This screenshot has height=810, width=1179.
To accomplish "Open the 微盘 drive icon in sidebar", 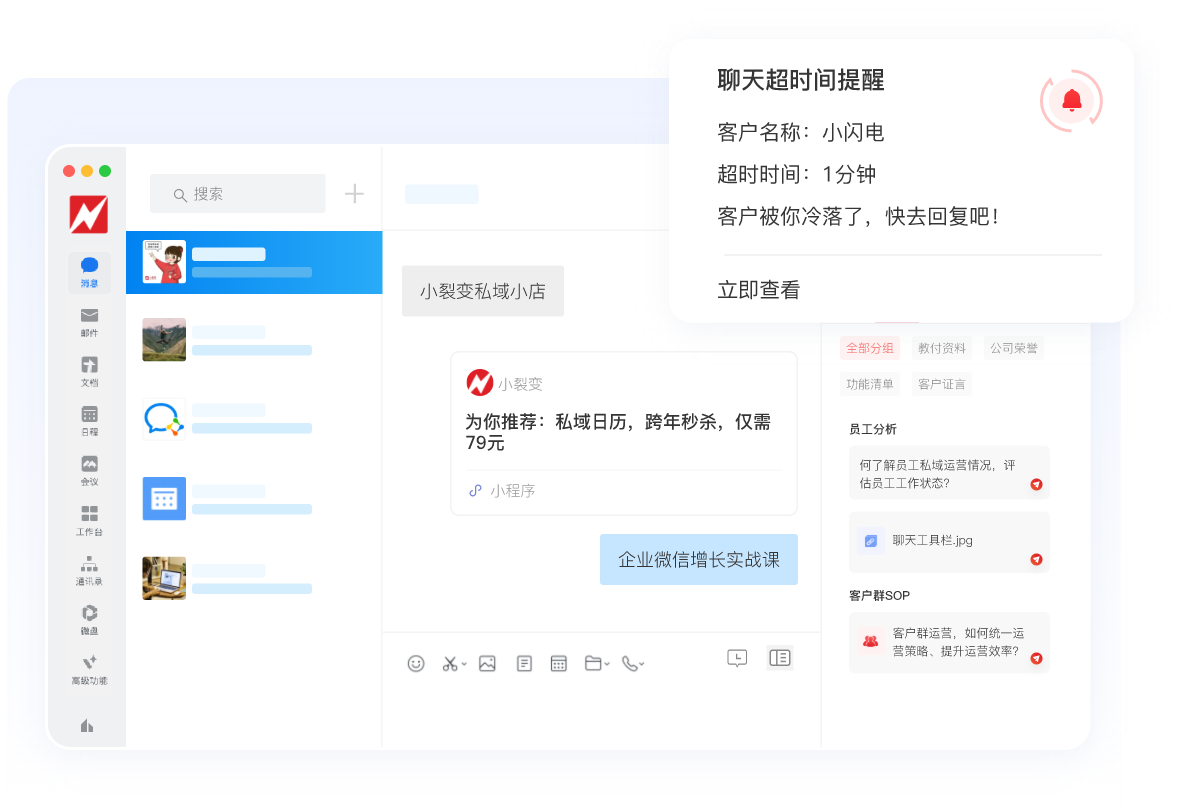I will click(89, 619).
